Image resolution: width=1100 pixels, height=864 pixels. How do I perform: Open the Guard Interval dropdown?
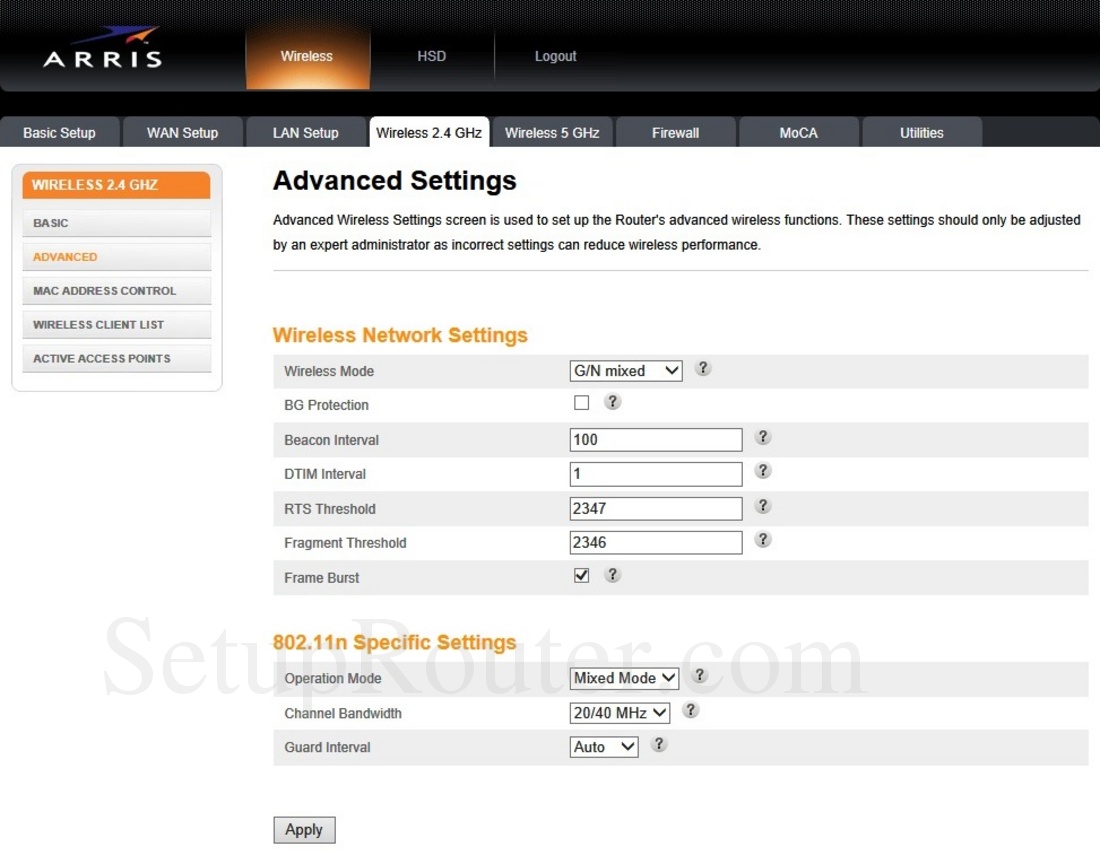604,746
